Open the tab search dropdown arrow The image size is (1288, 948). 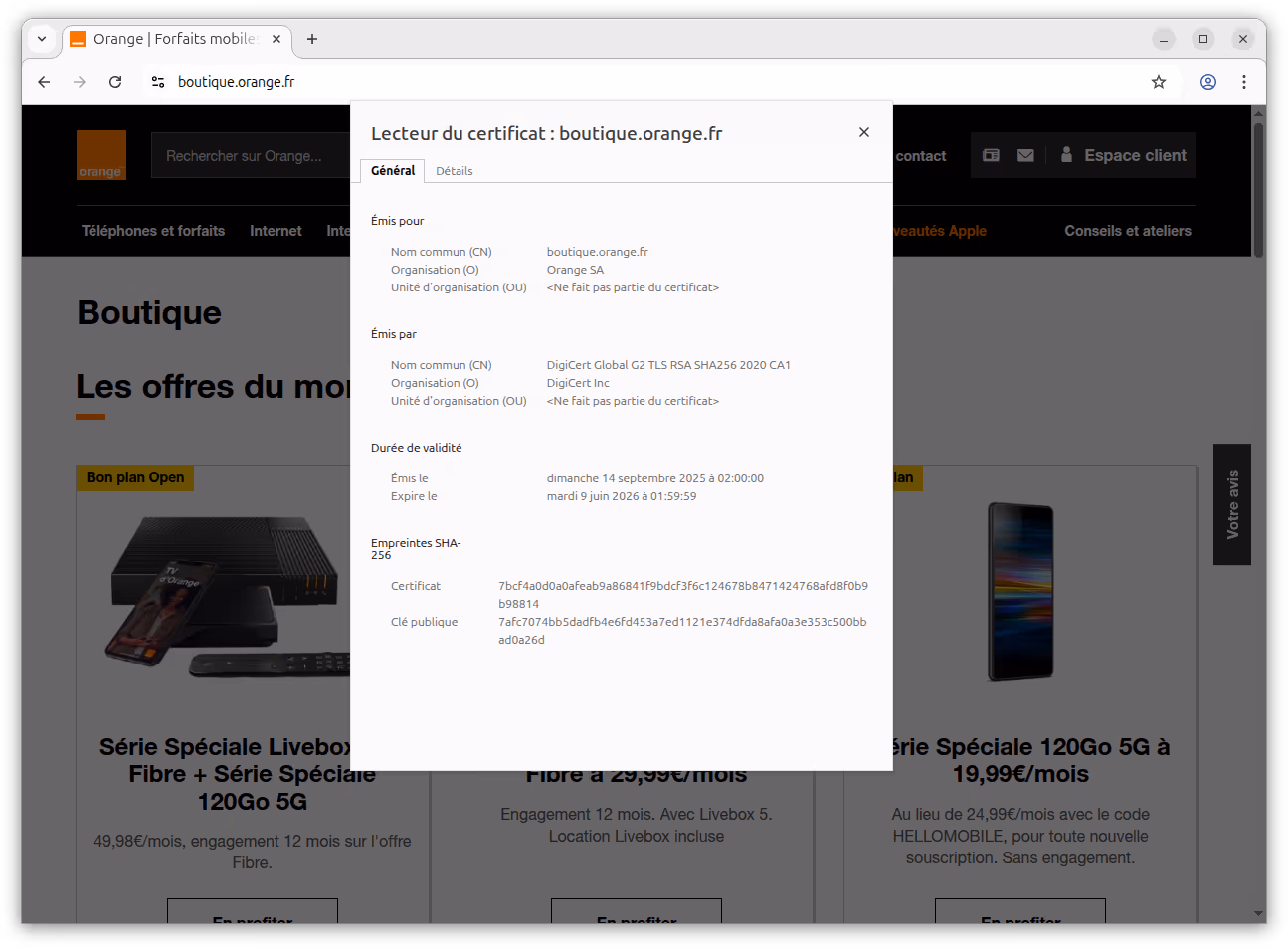[x=42, y=39]
